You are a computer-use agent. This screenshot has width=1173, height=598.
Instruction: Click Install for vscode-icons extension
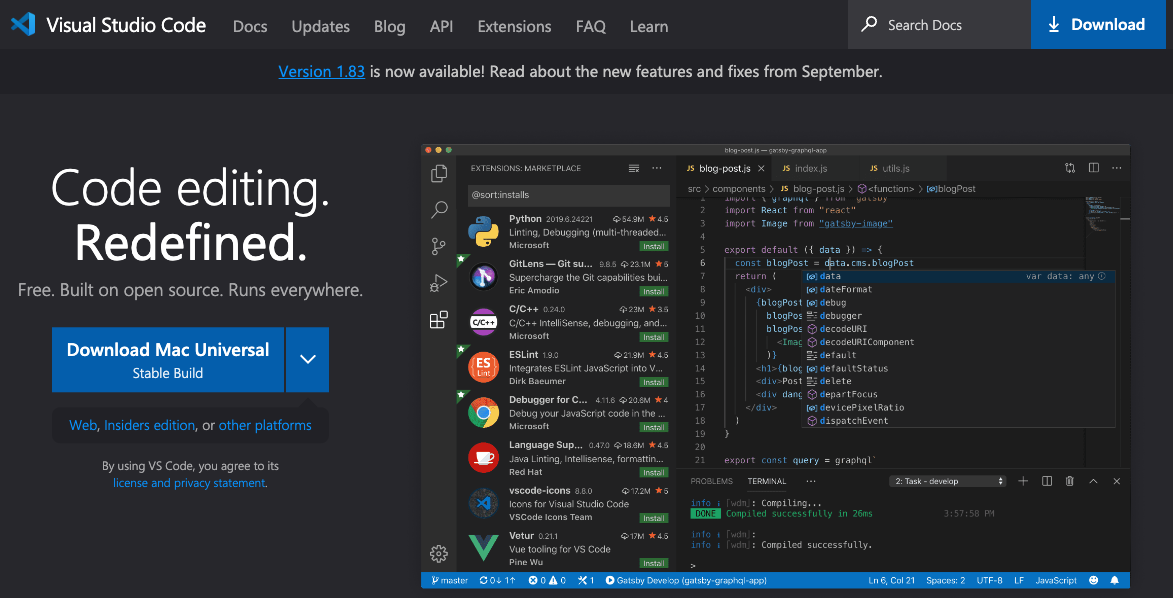(x=654, y=518)
